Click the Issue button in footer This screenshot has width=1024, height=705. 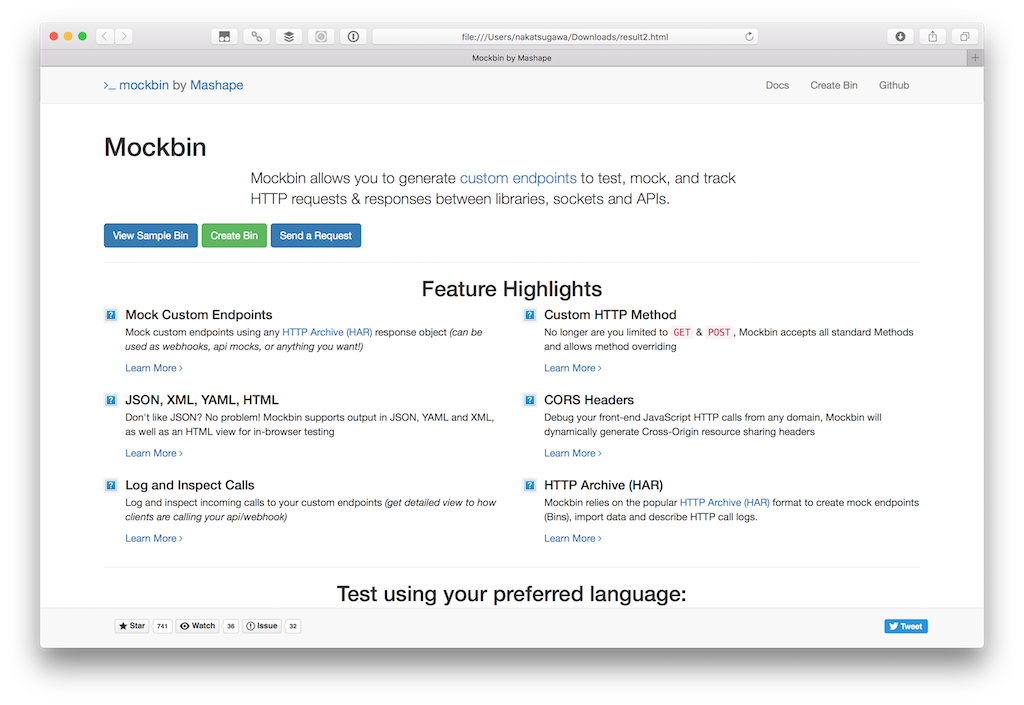(262, 626)
